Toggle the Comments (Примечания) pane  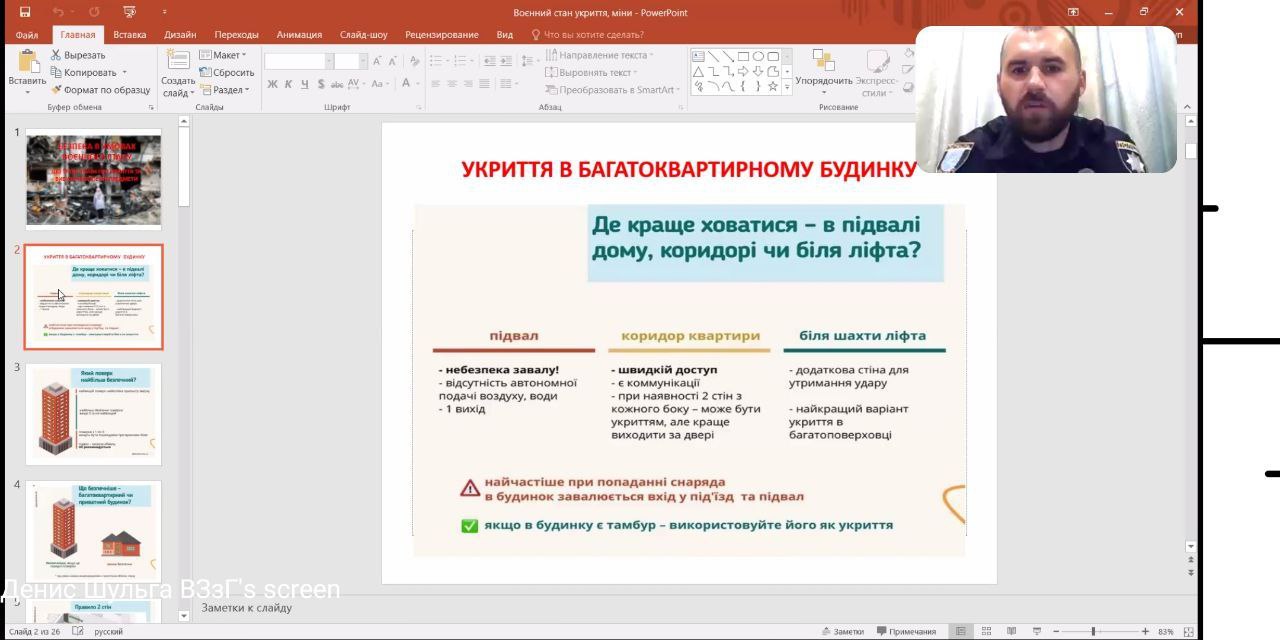pos(905,631)
